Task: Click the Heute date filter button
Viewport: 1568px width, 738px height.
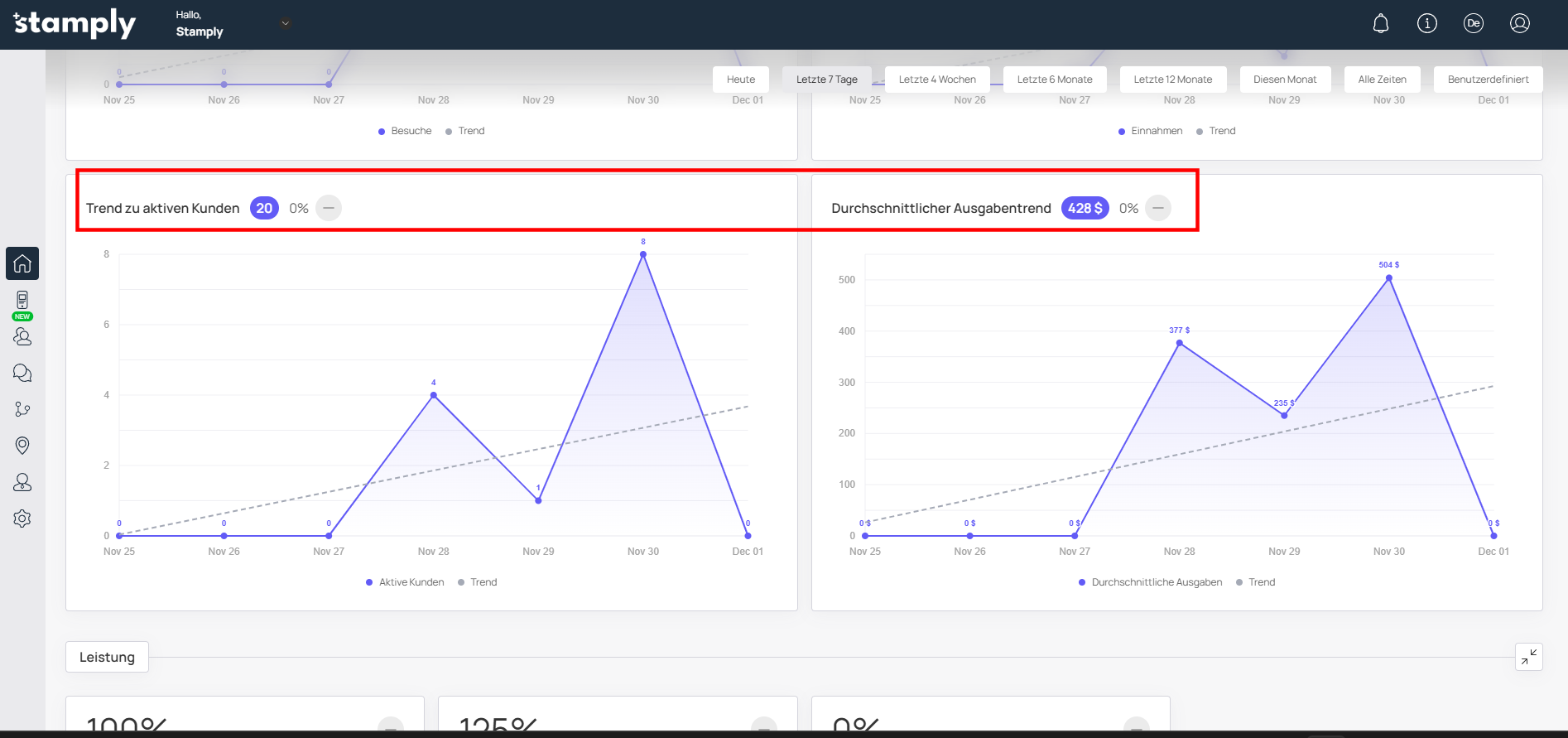Action: point(741,80)
